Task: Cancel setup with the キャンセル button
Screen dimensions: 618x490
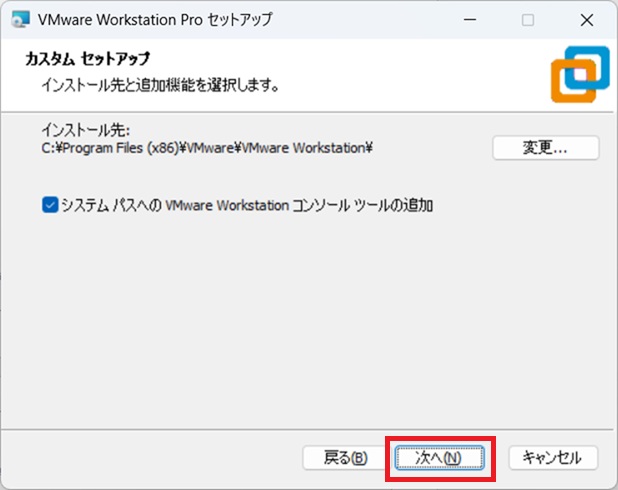Action: pyautogui.click(x=553, y=458)
